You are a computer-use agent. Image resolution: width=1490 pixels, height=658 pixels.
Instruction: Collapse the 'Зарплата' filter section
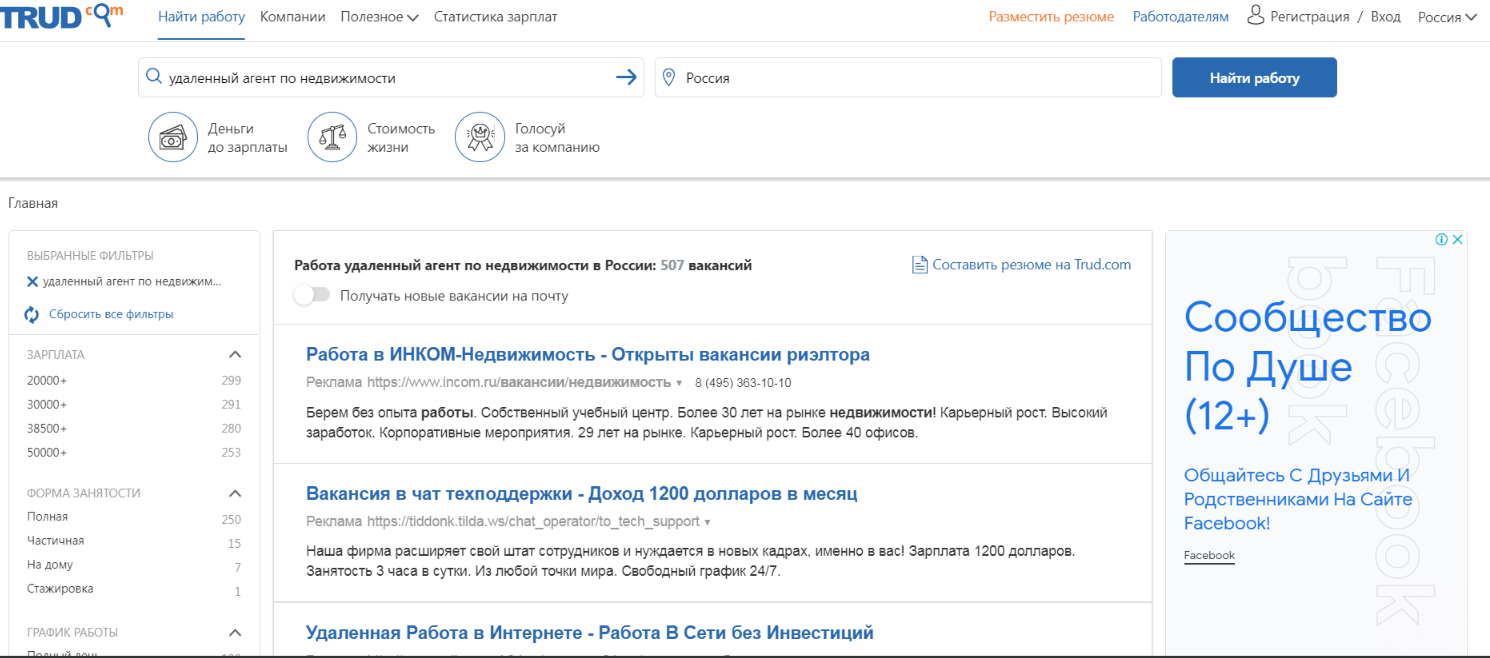[235, 354]
